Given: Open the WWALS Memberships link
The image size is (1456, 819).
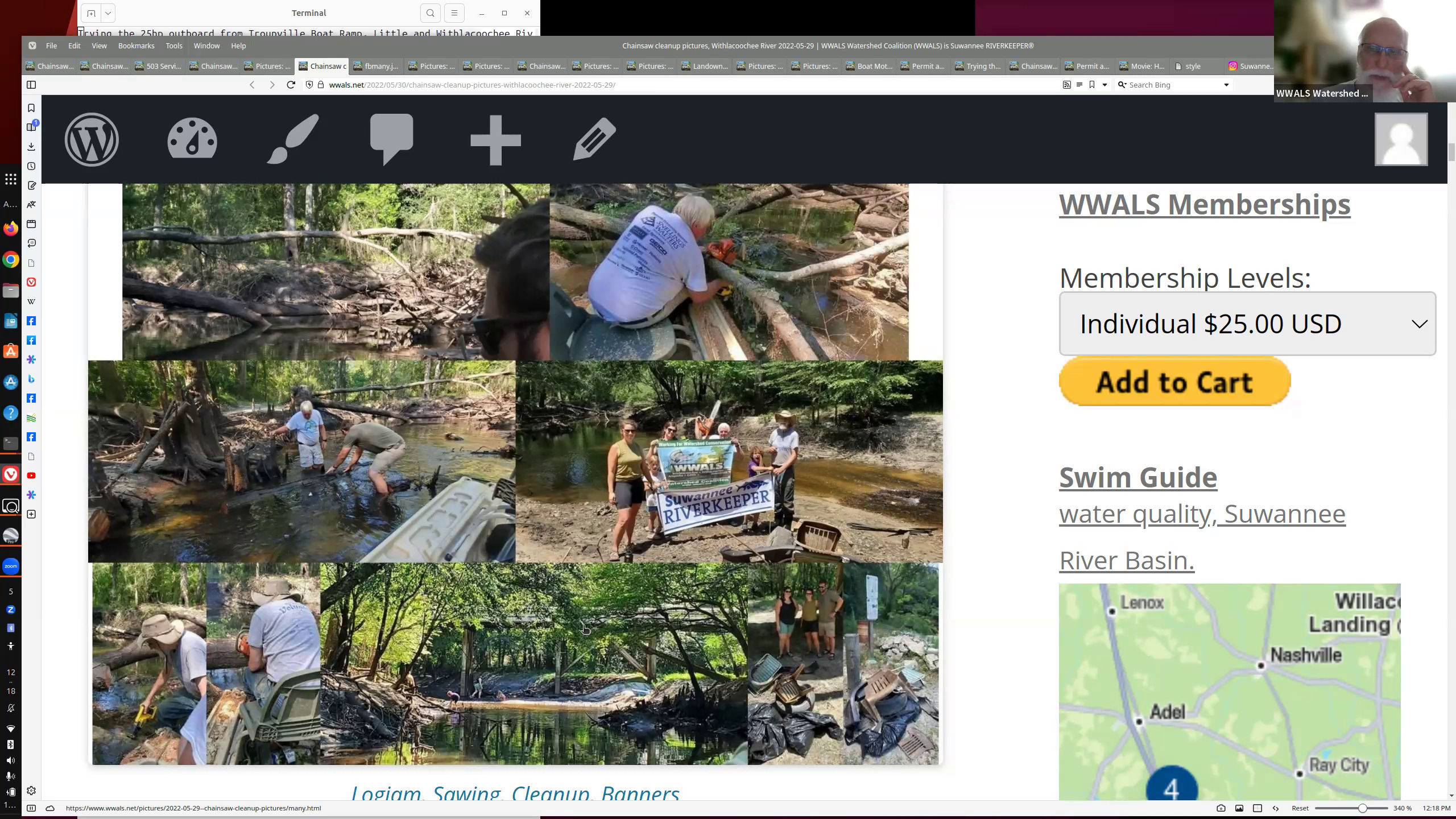Looking at the screenshot, I should (x=1205, y=204).
